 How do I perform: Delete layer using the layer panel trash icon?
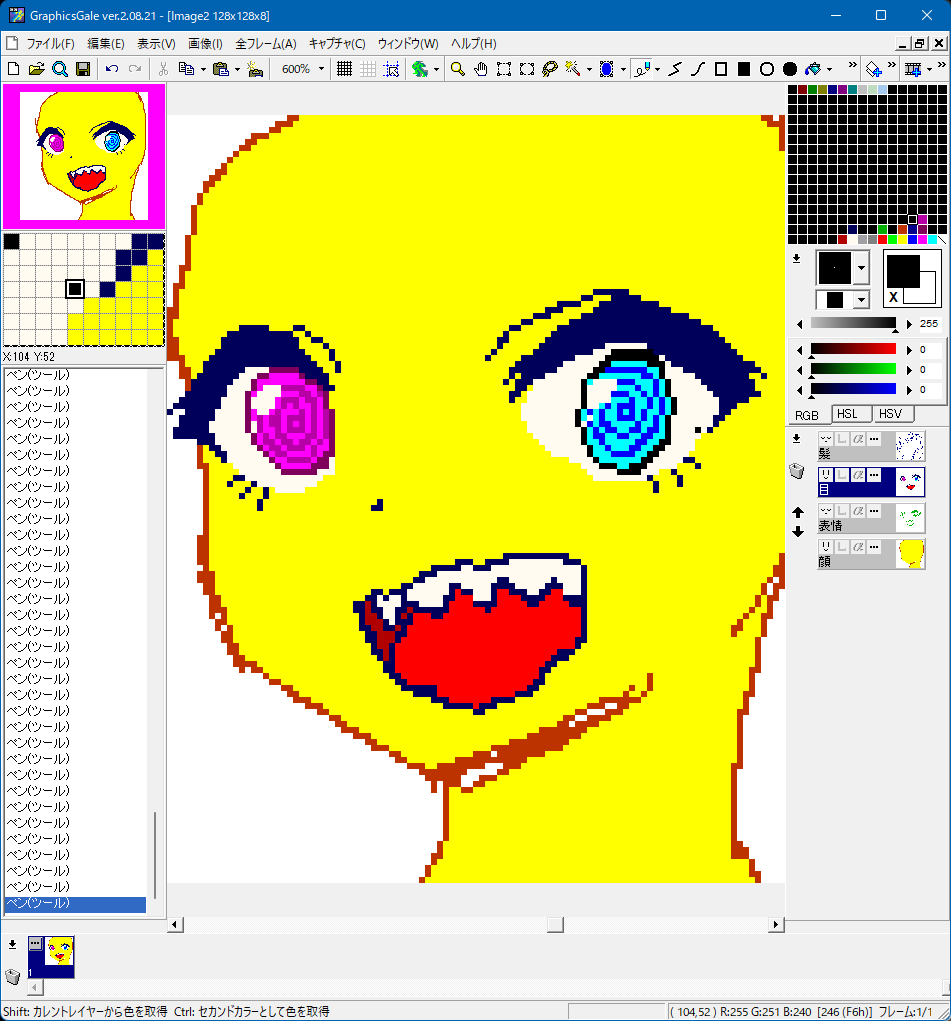[797, 471]
